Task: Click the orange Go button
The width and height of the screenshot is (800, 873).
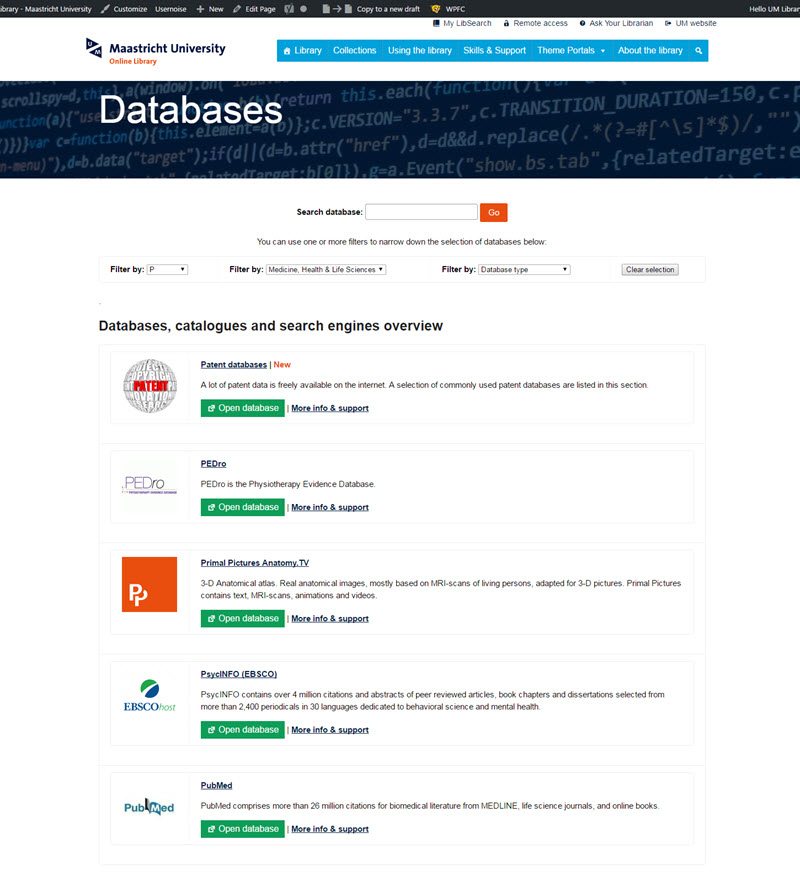Action: click(494, 213)
